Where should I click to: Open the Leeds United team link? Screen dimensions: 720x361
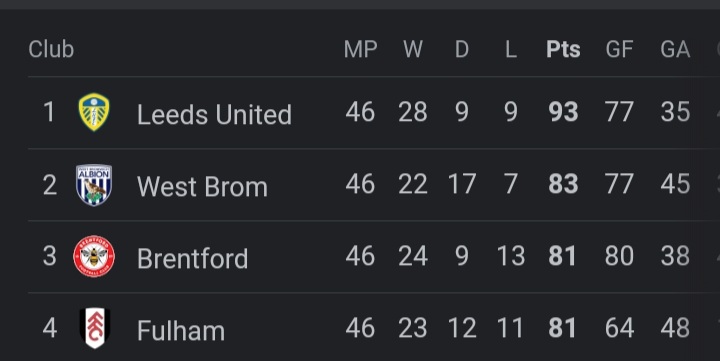214,114
